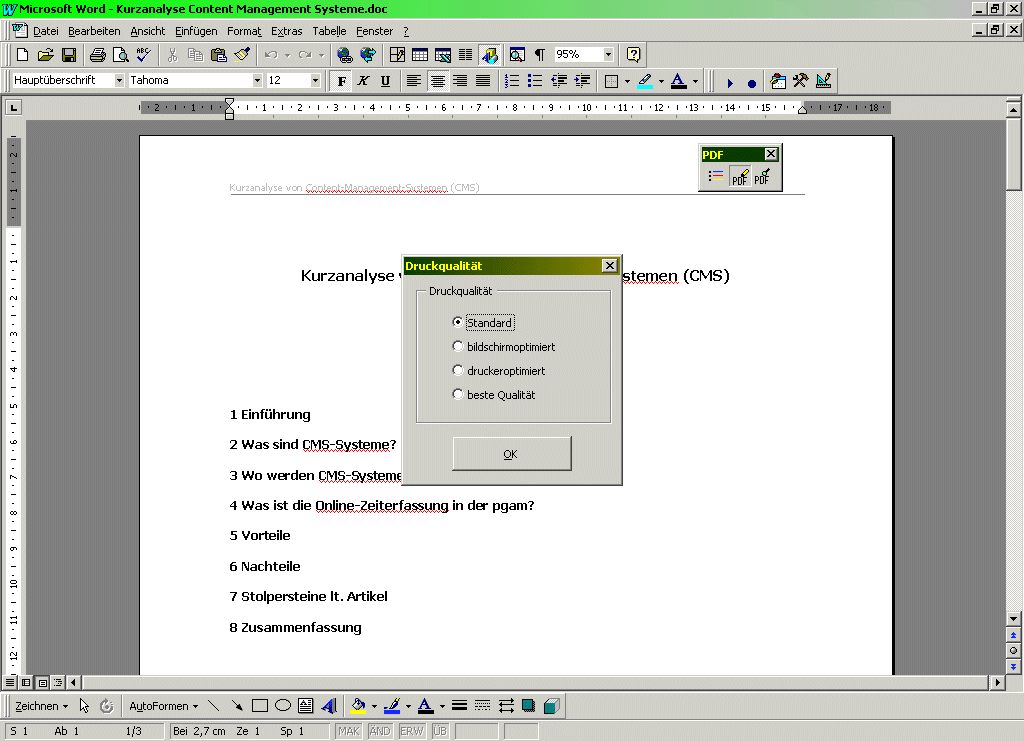
Task: Open the 95% zoom dropdown
Action: (608, 55)
